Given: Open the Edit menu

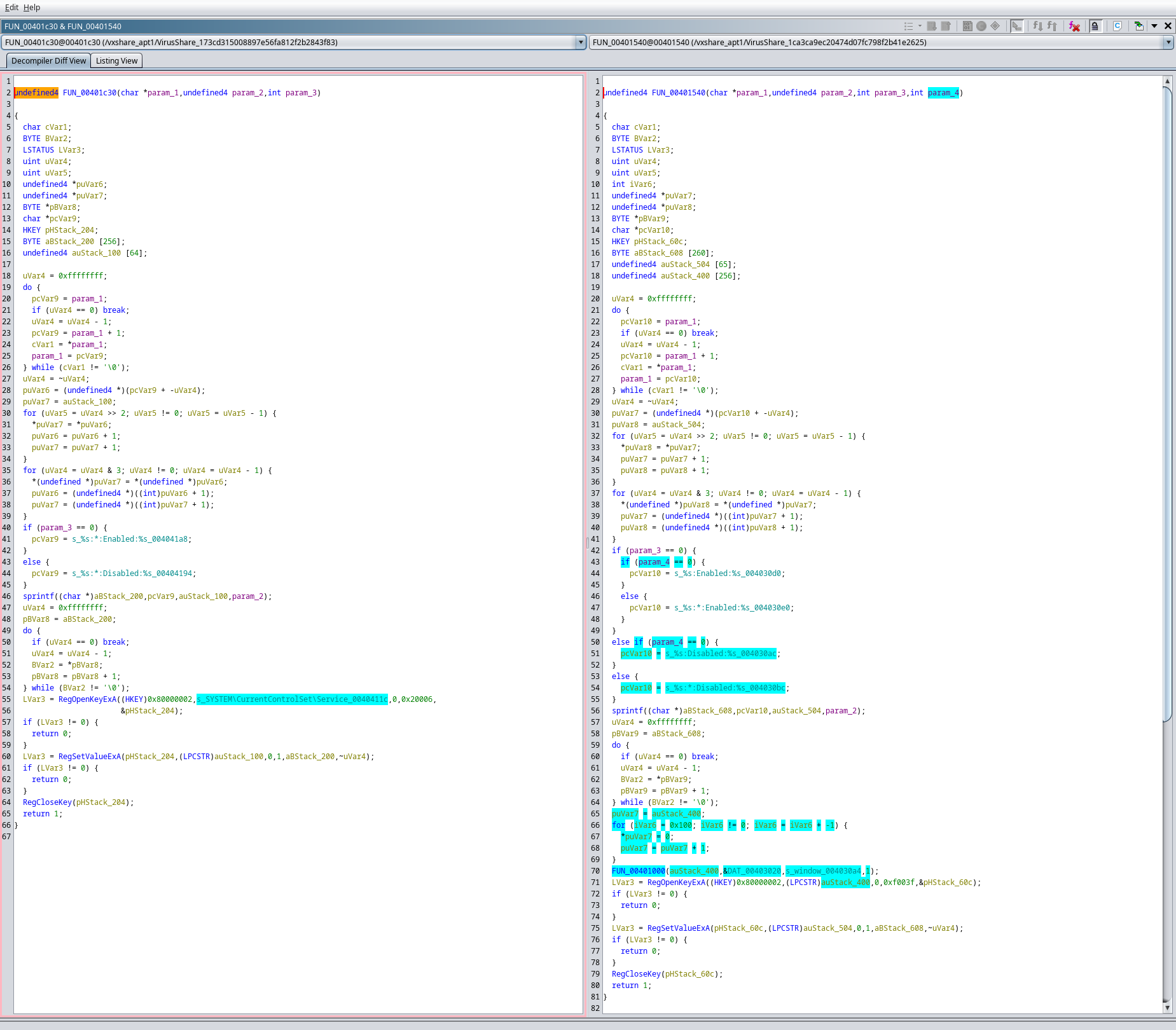Looking at the screenshot, I should (11, 8).
